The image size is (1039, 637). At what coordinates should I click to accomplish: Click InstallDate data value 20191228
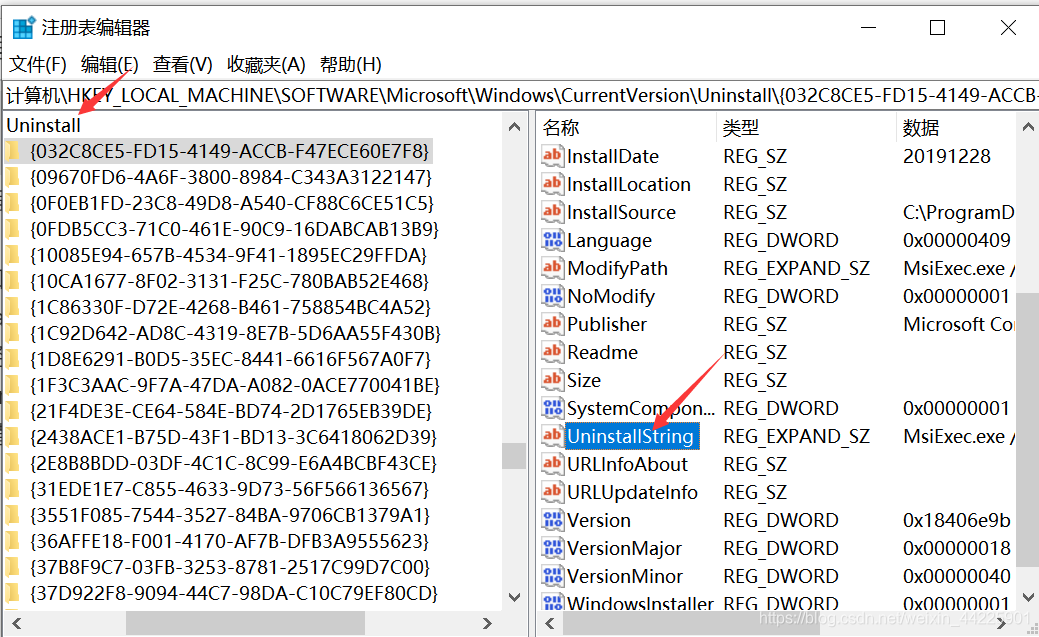(946, 156)
